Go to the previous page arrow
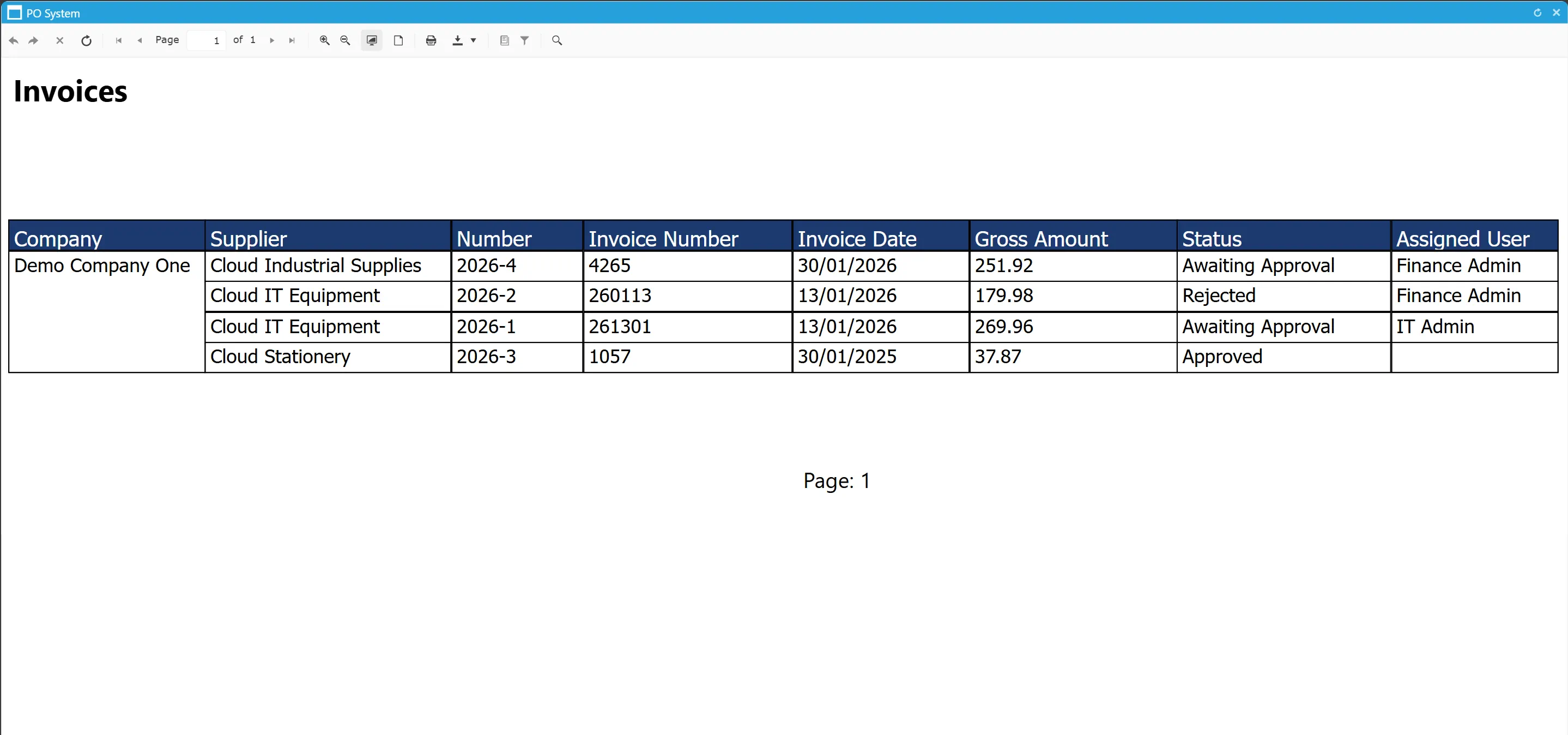Viewport: 1568px width, 735px height. click(x=140, y=40)
